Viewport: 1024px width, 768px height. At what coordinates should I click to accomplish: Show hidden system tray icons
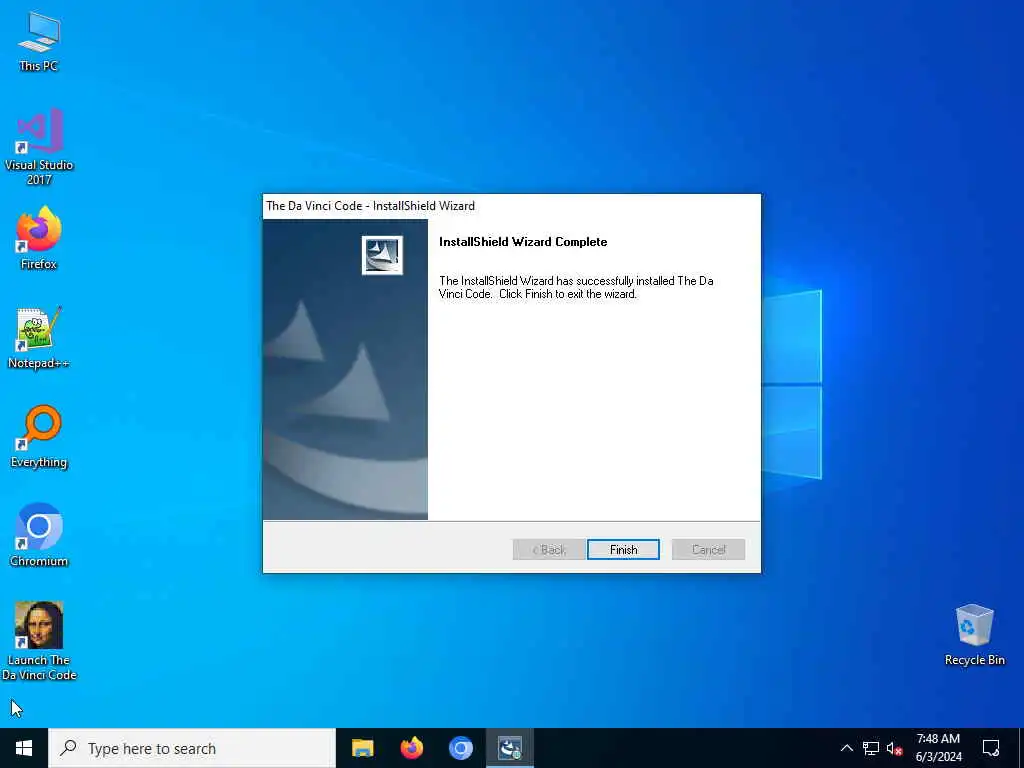click(x=846, y=748)
